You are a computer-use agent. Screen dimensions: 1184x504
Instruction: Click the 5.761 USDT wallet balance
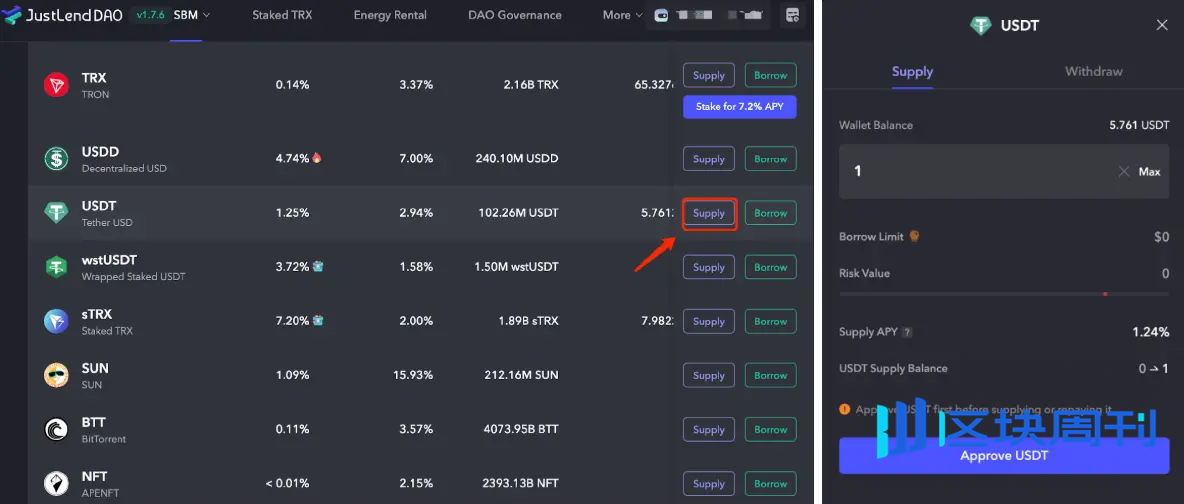[1139, 125]
